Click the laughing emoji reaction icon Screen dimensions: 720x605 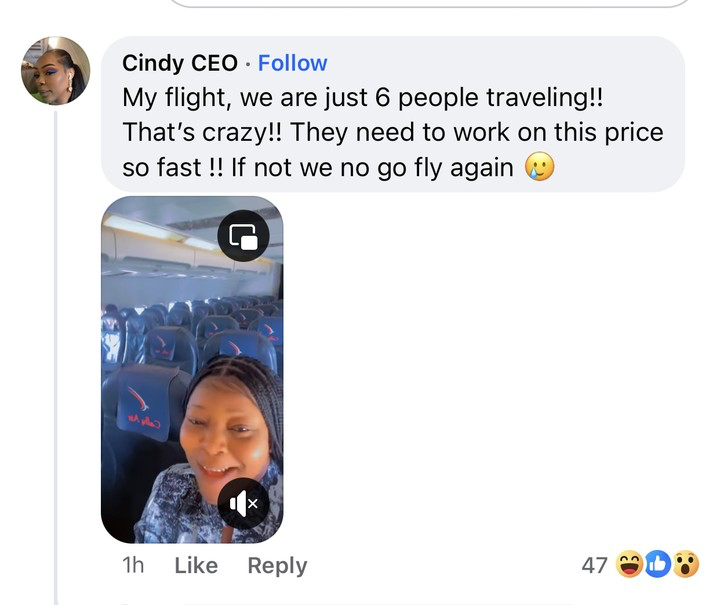click(x=630, y=565)
